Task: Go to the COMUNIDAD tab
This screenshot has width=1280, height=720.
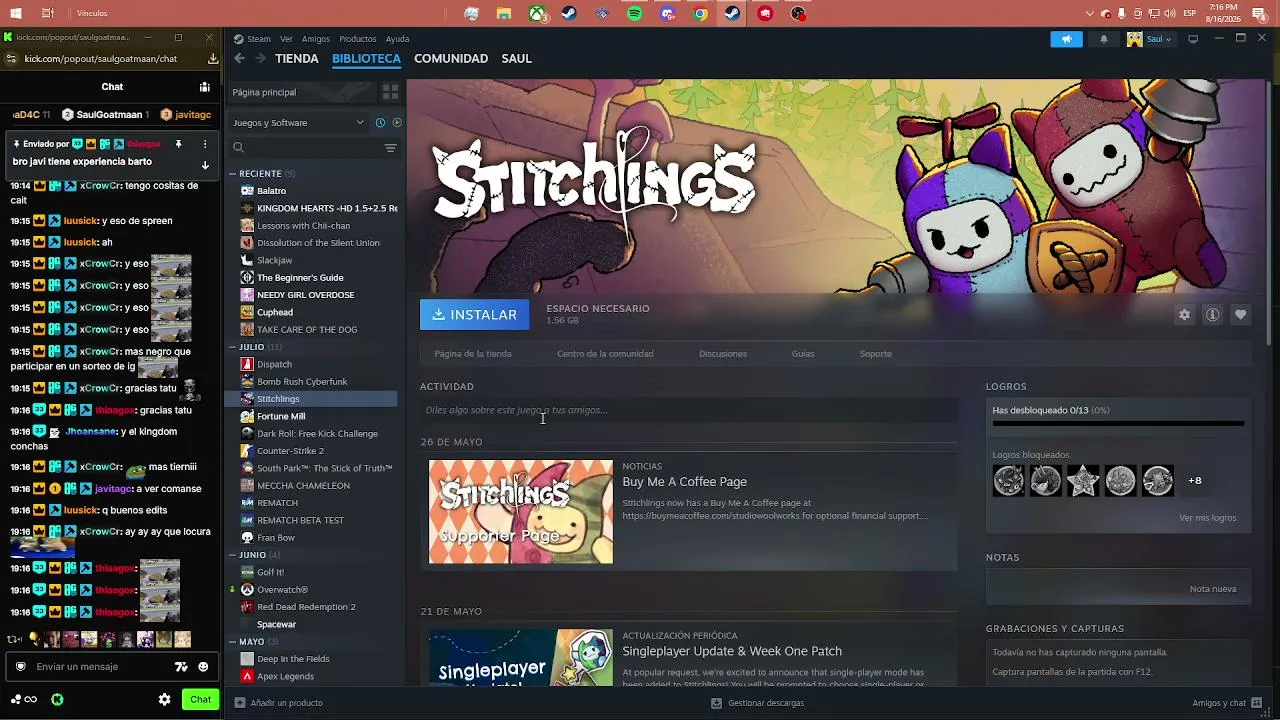Action: 451,58
